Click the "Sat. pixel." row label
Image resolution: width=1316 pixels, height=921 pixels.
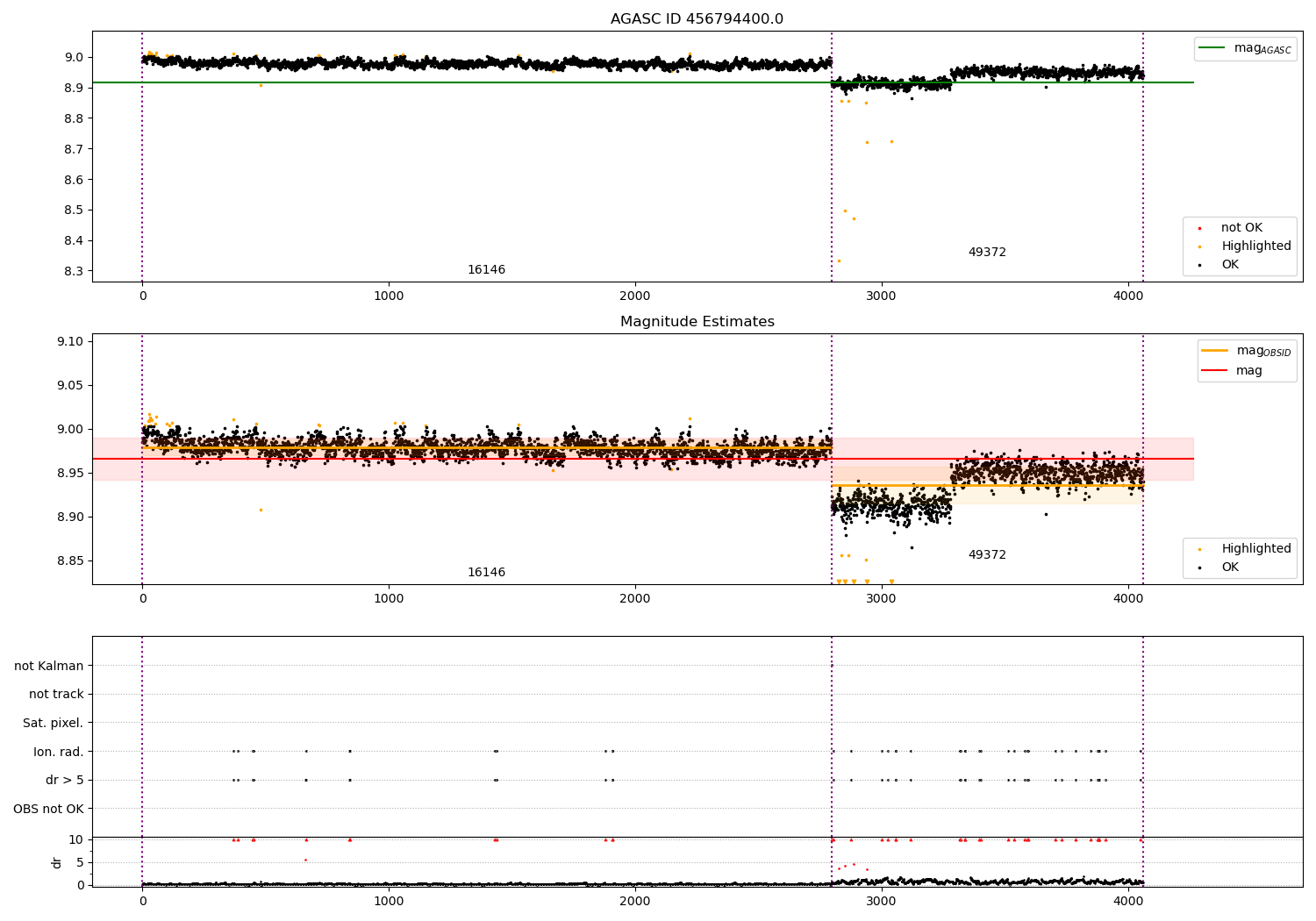click(53, 724)
